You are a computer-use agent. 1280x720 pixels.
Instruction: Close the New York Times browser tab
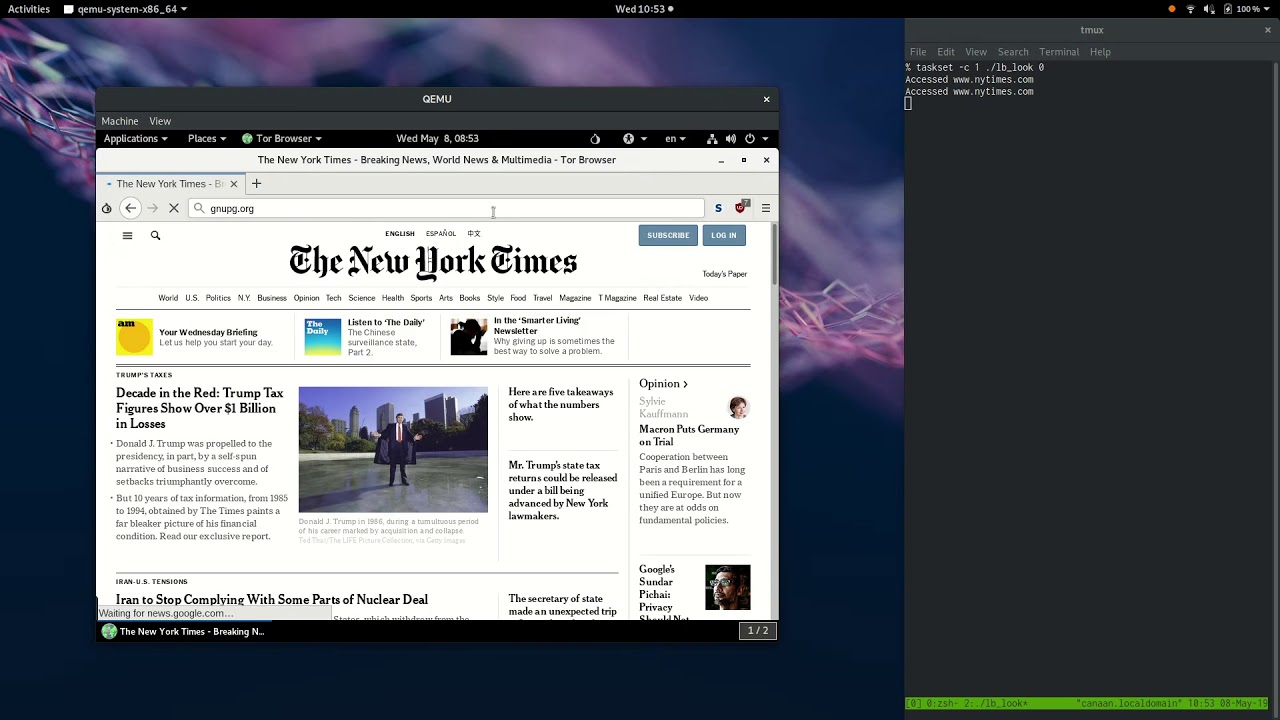click(234, 184)
